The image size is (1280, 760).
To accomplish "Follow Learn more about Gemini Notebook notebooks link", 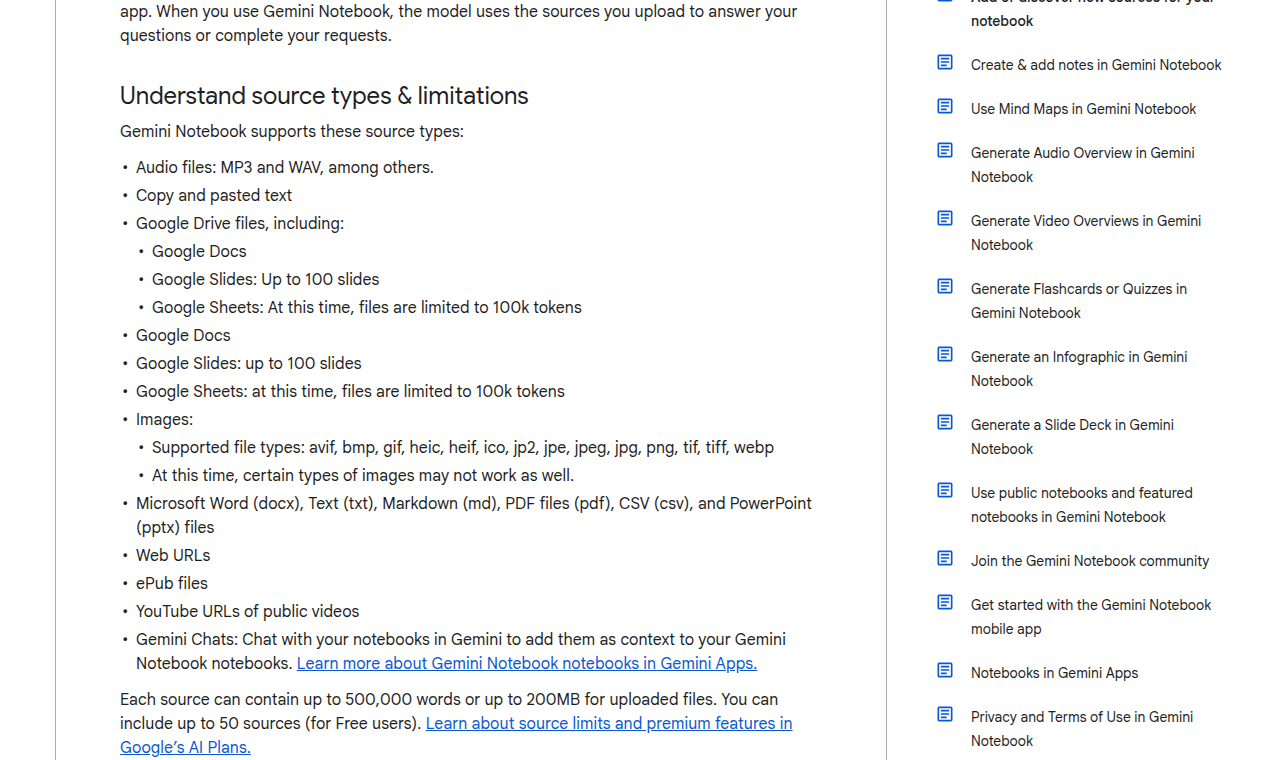I will click(x=527, y=663).
